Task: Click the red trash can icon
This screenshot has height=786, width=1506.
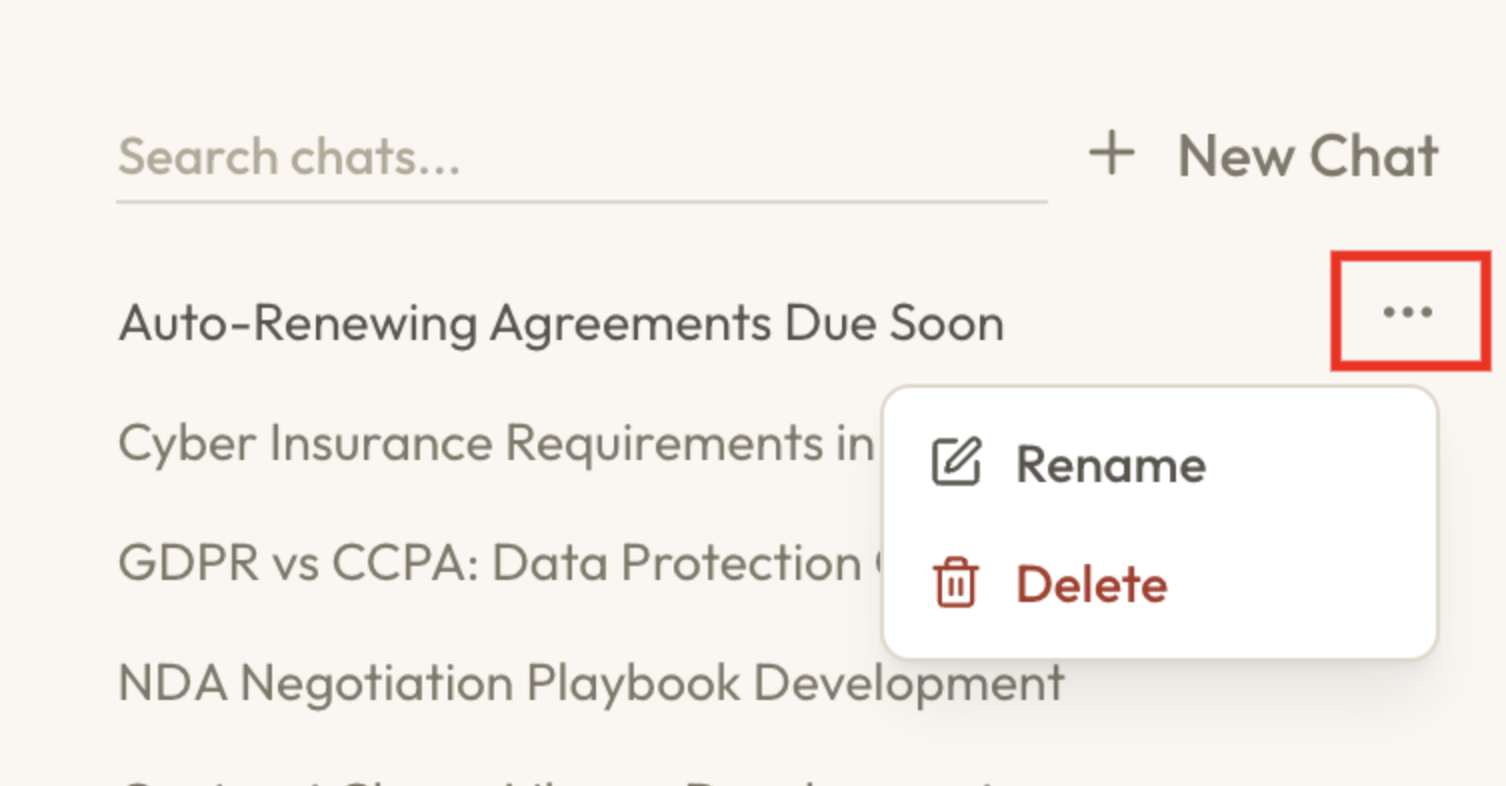Action: [955, 583]
